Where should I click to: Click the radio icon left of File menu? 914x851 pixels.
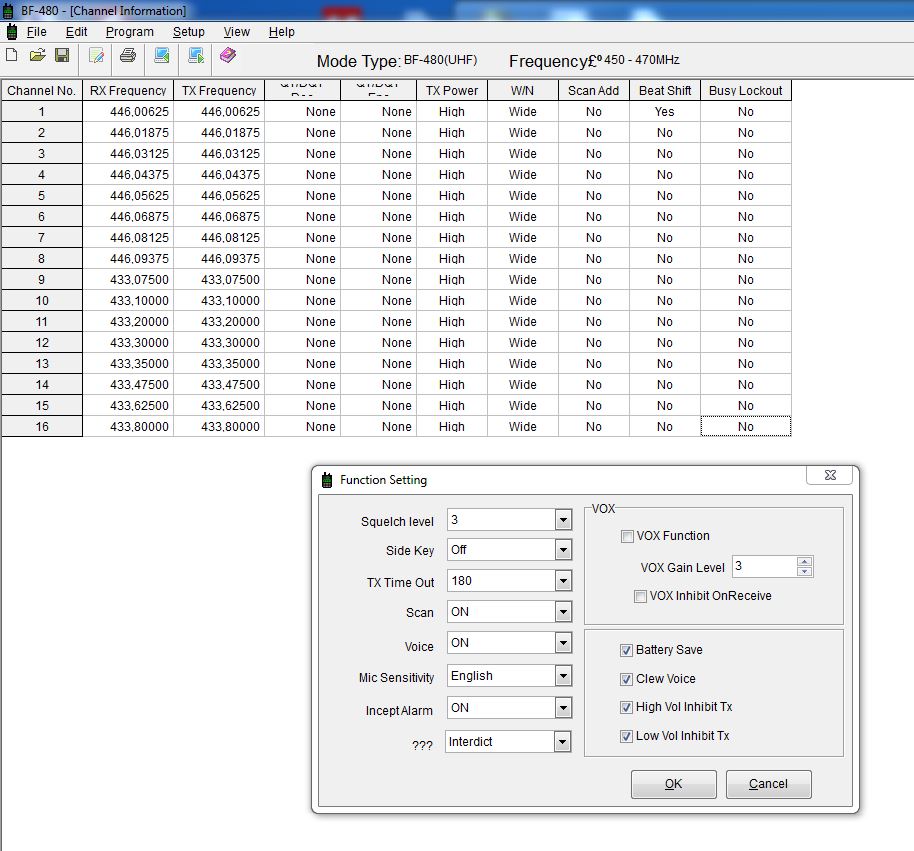(11, 31)
